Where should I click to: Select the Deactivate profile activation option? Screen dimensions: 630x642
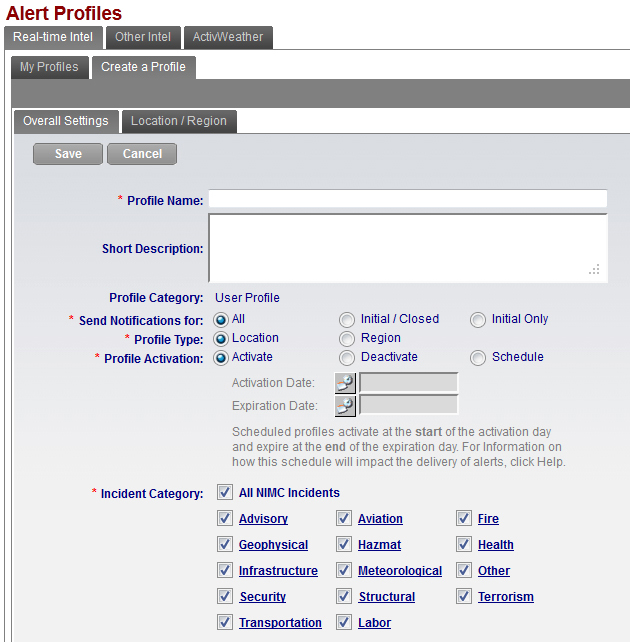point(346,358)
